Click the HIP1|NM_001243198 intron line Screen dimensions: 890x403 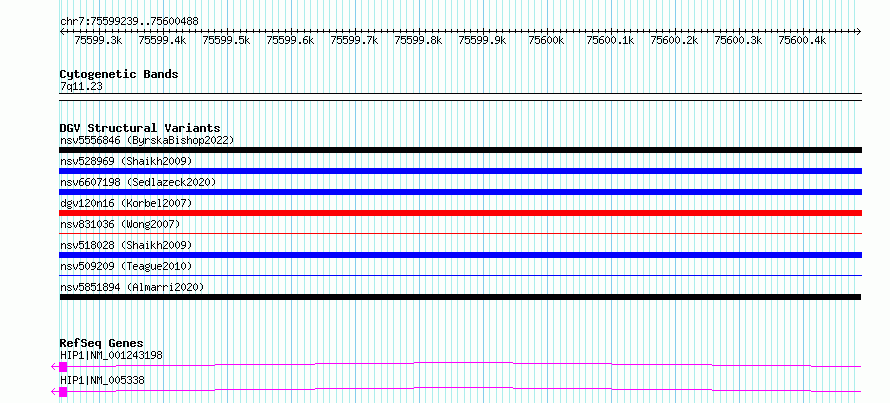(464, 364)
